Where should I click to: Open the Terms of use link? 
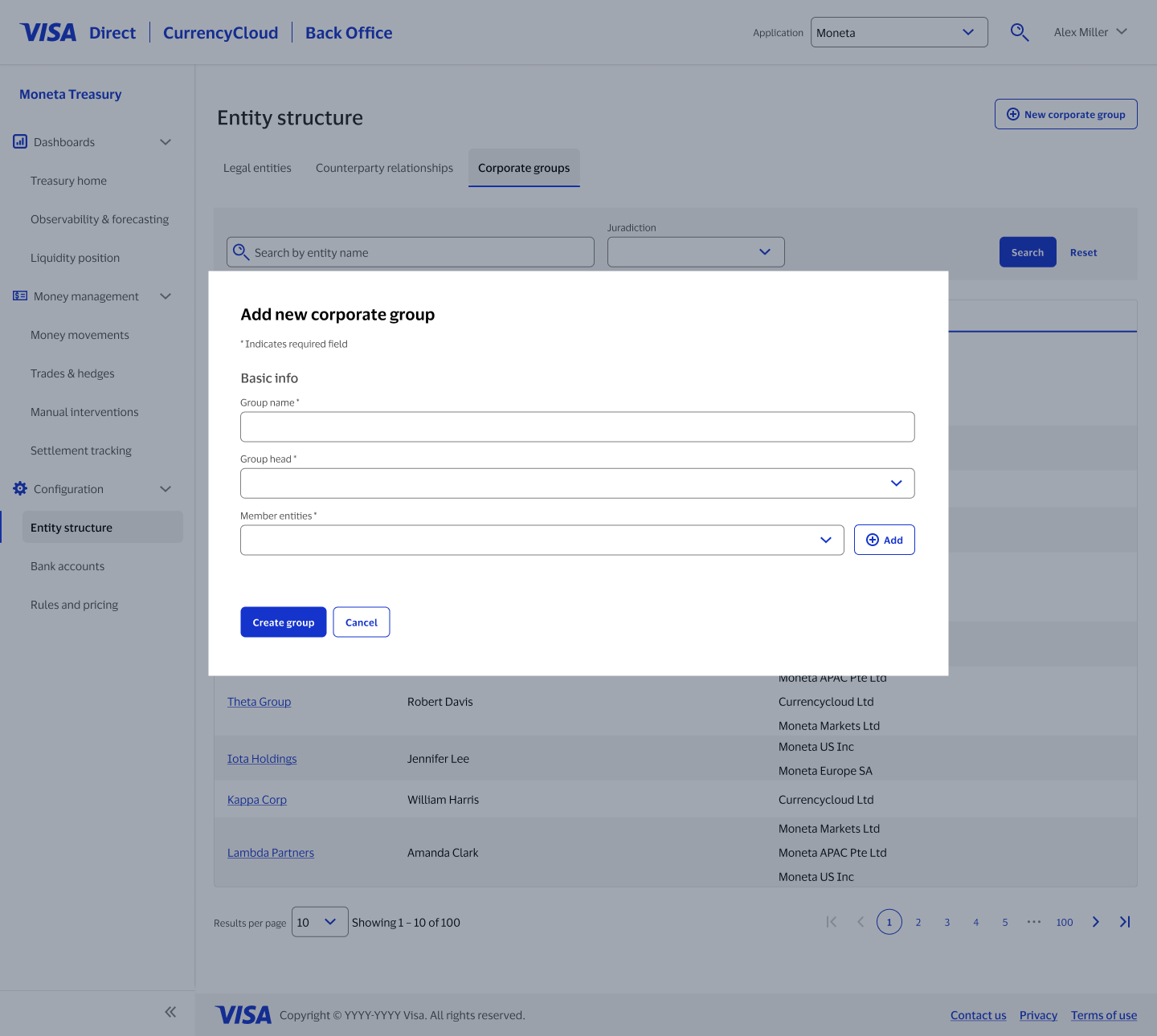[1104, 1015]
